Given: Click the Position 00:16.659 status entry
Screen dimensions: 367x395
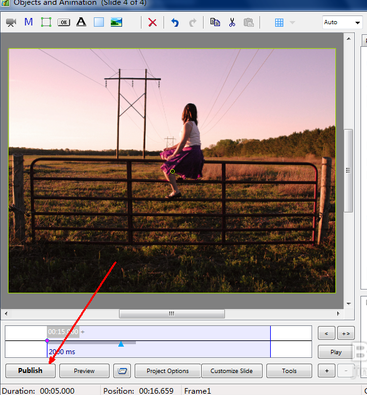Looking at the screenshot, I should [138, 391].
